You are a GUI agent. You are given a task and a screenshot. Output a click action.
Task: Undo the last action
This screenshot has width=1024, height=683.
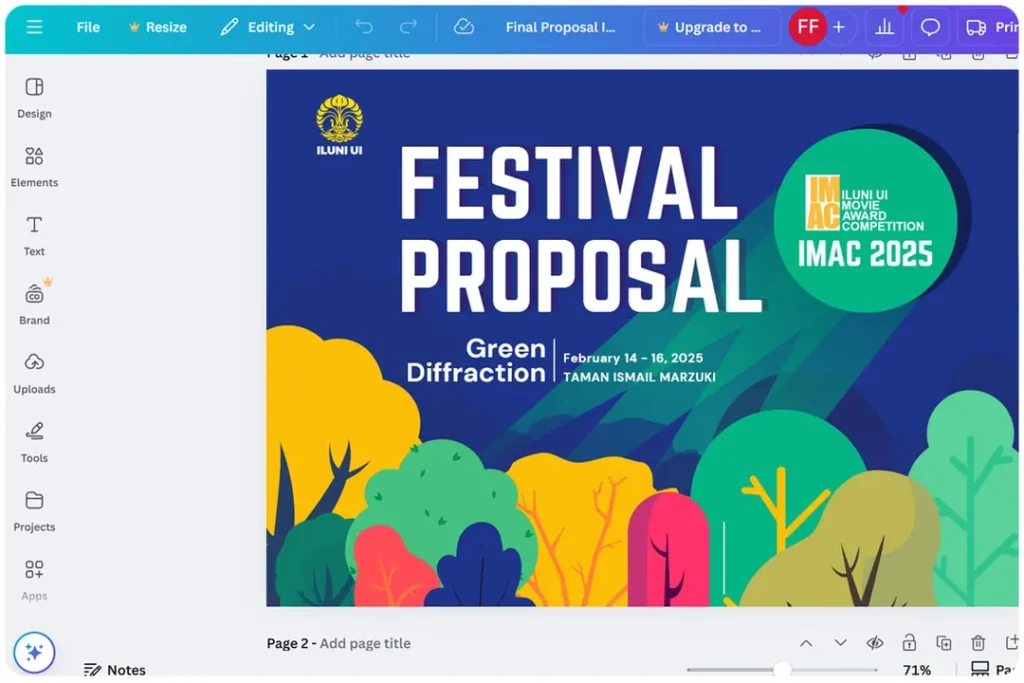(364, 27)
